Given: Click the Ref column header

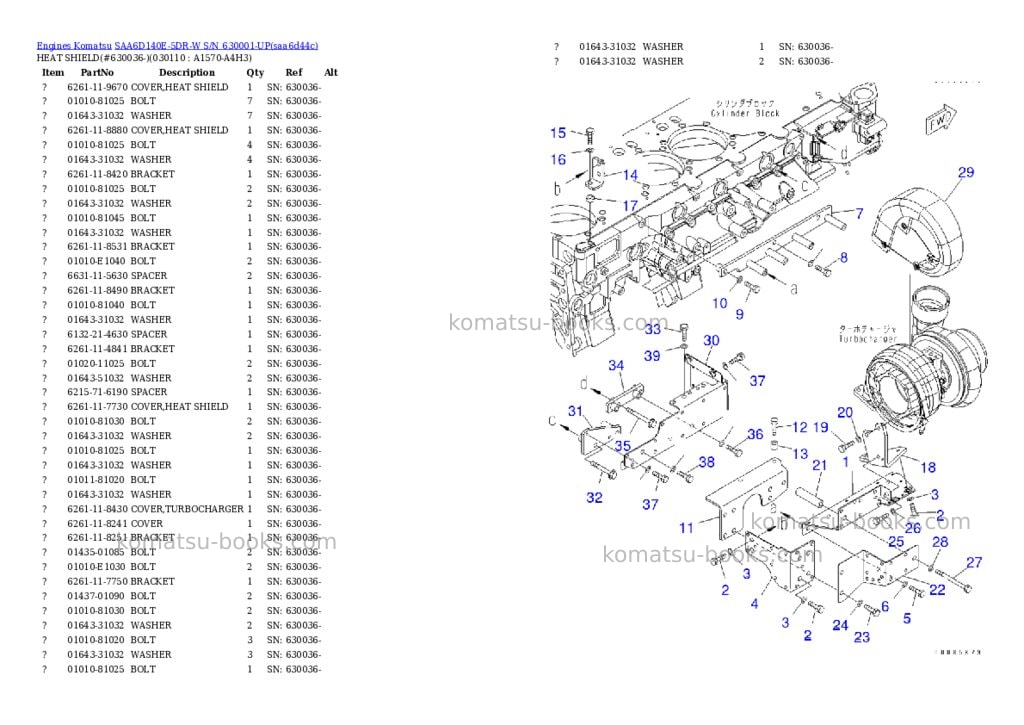Looking at the screenshot, I should [294, 72].
